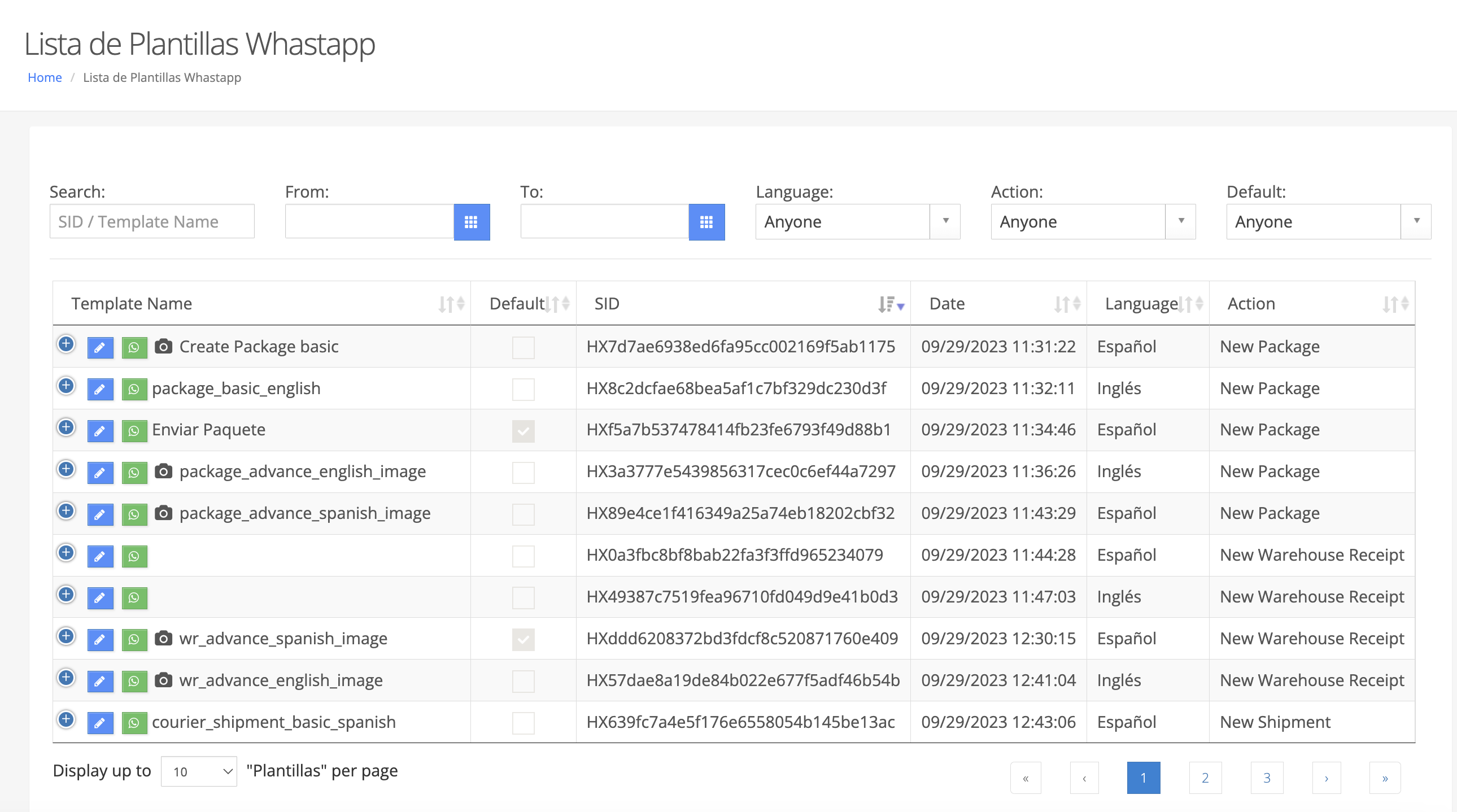Click camera icon beside package_advance_english_image
Screen dimensions: 1457x812
pos(163,471)
